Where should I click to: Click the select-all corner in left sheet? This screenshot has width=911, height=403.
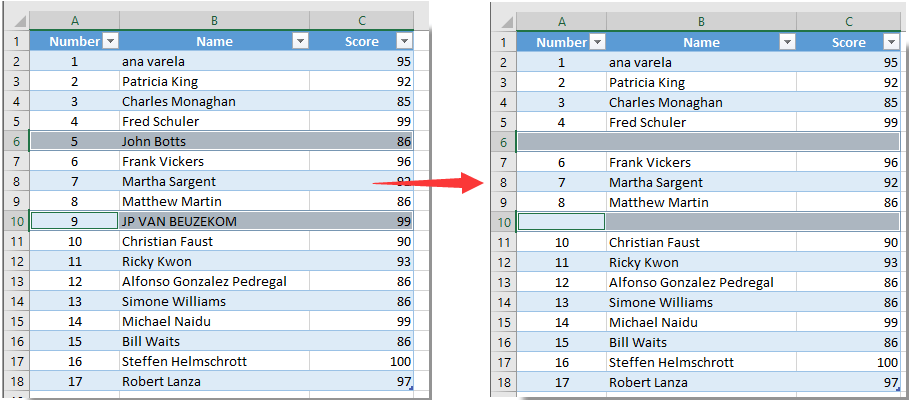coord(15,19)
